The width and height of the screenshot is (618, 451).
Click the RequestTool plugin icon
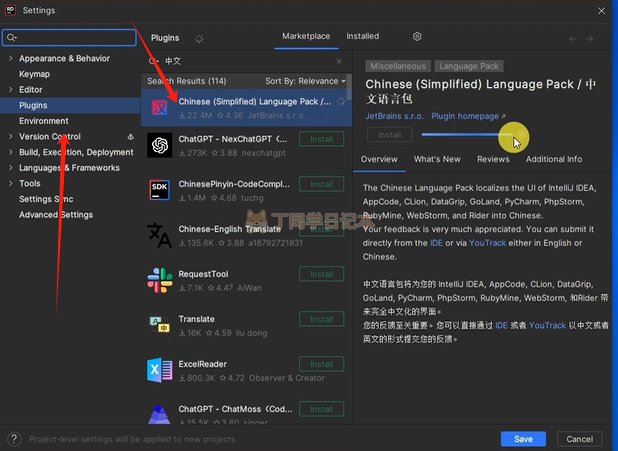159,279
